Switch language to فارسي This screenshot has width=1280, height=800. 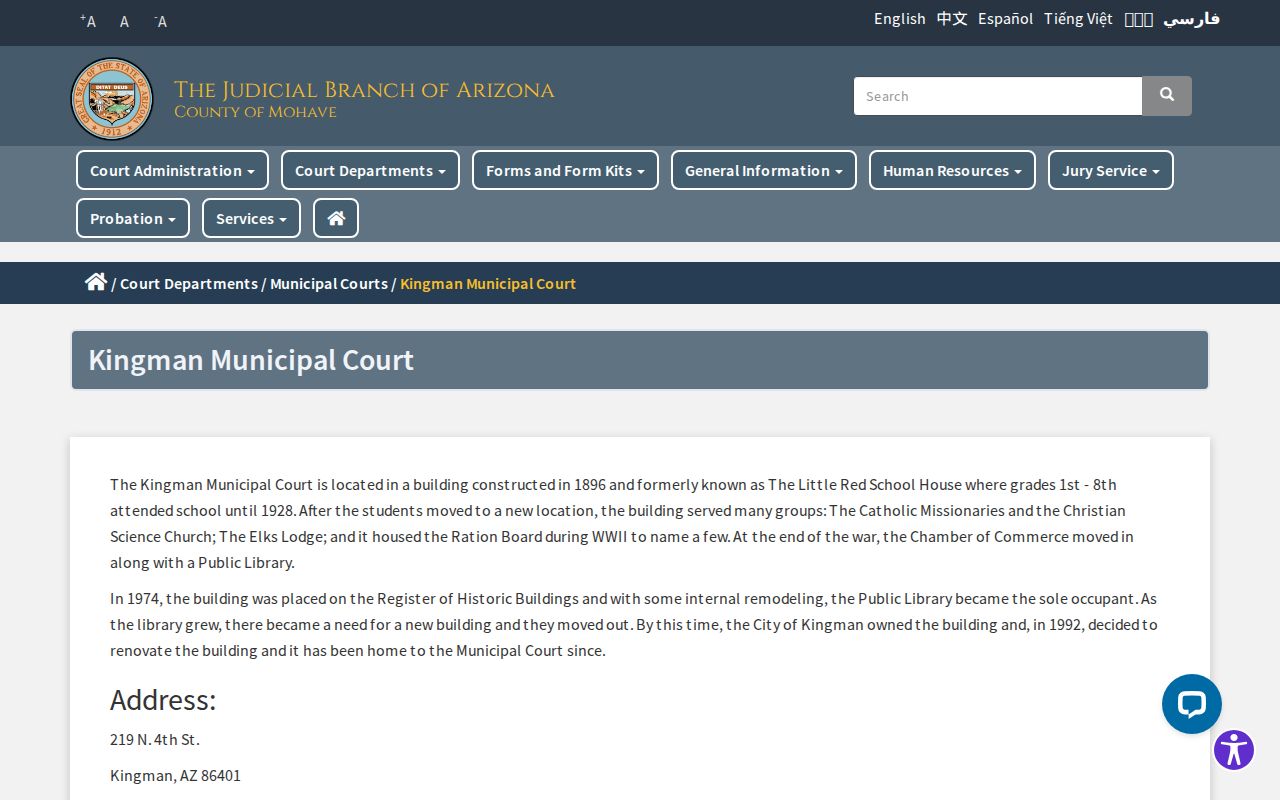[x=1191, y=19]
